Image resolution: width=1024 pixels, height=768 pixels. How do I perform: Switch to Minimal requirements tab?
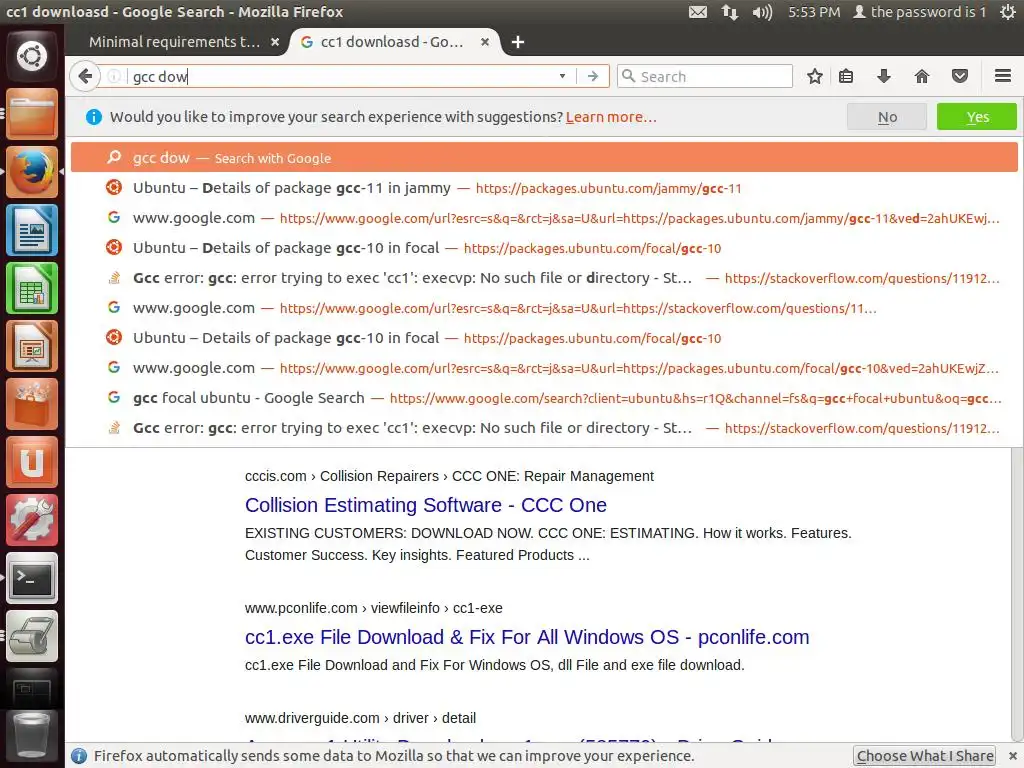[174, 42]
